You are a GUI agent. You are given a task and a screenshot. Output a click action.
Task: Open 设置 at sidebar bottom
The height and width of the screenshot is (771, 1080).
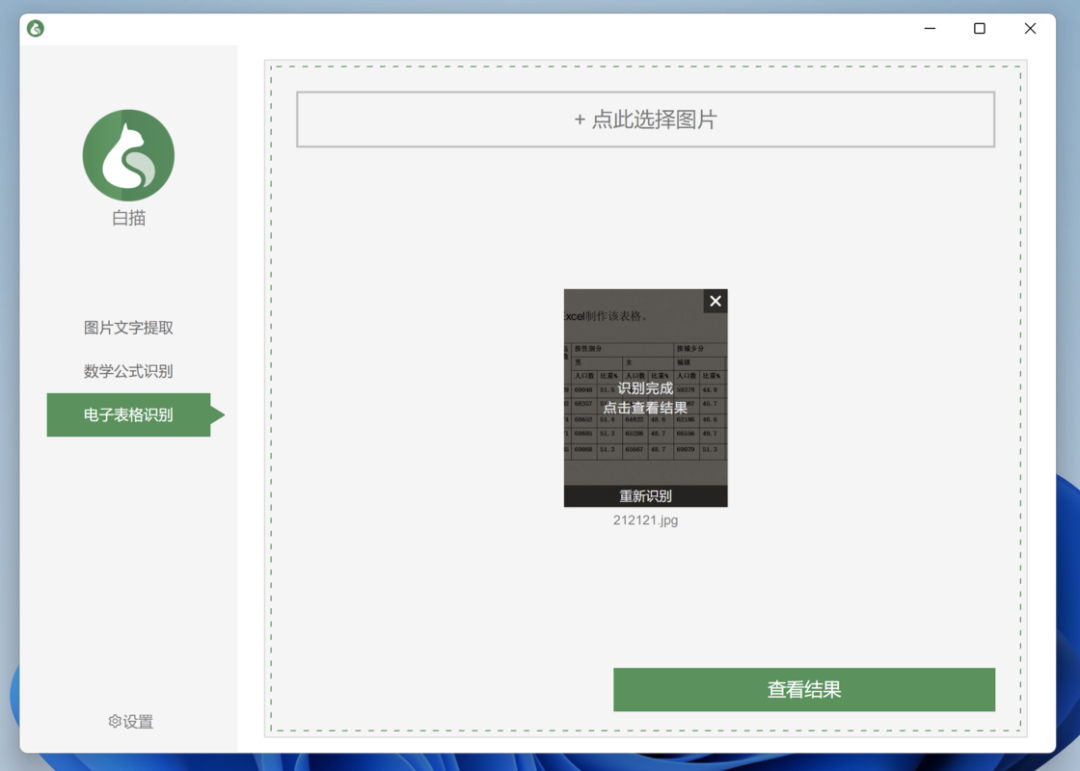[131, 721]
